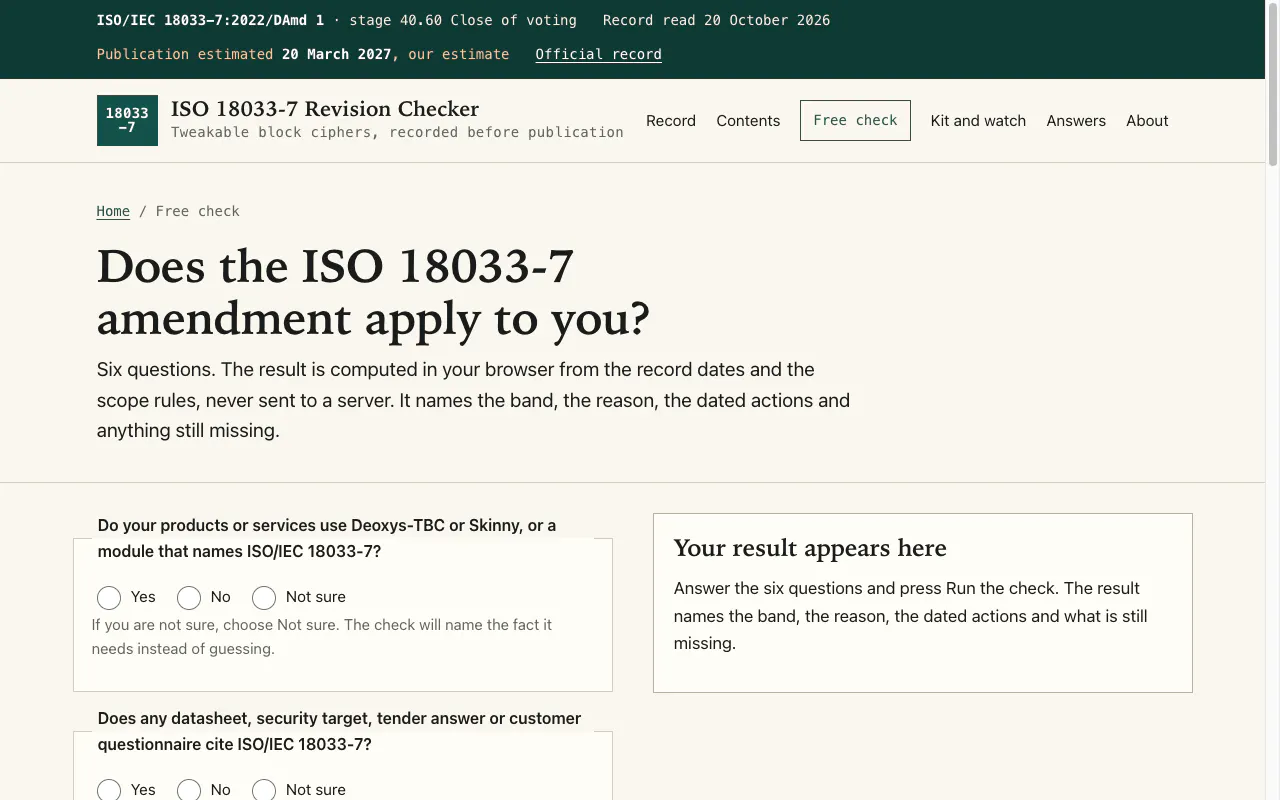Click 'ISO/IEC 18033-7:2022/DAmd 1' banner text
Image resolution: width=1280 pixels, height=800 pixels.
pos(210,20)
